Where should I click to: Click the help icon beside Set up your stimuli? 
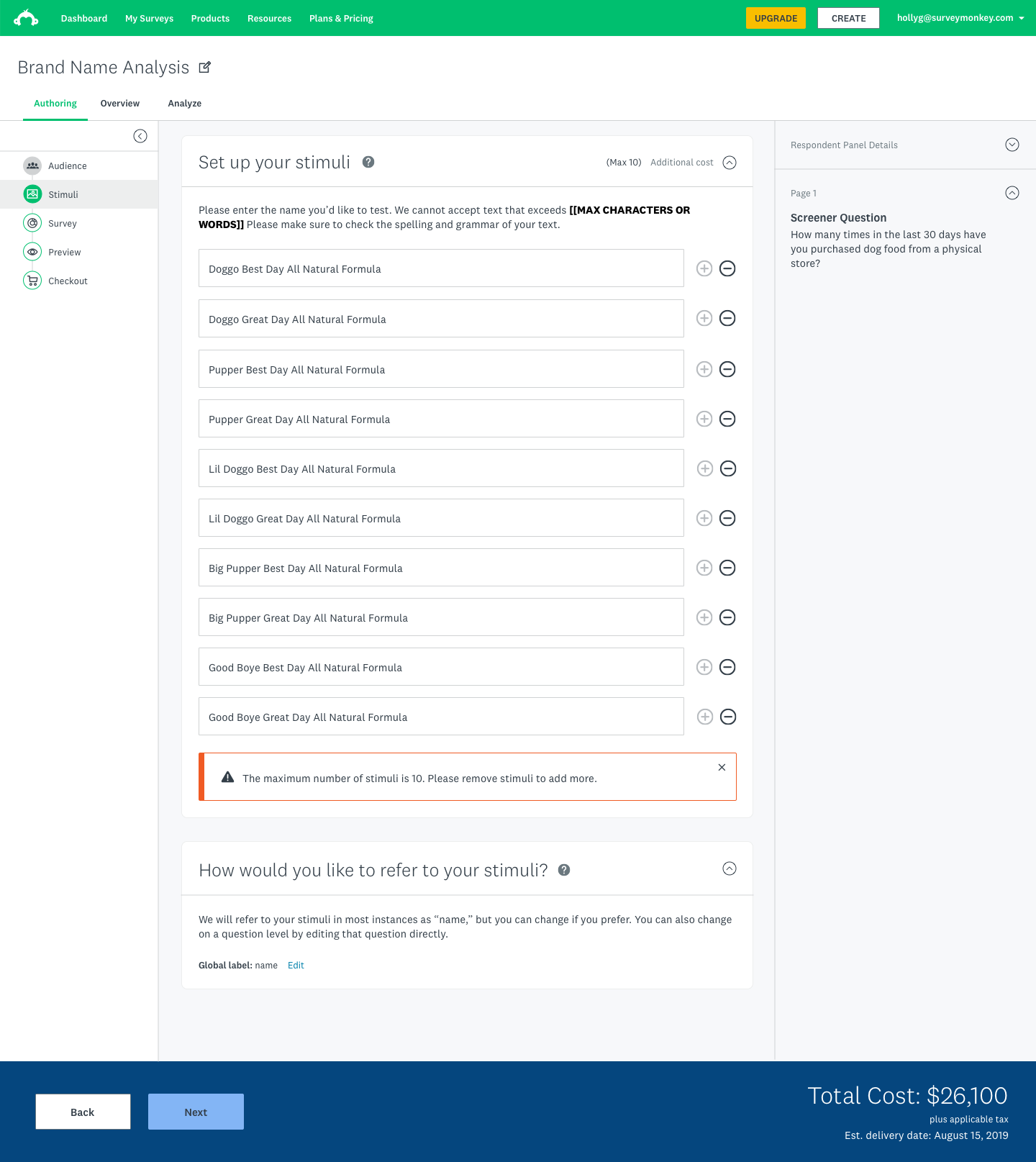coord(368,162)
